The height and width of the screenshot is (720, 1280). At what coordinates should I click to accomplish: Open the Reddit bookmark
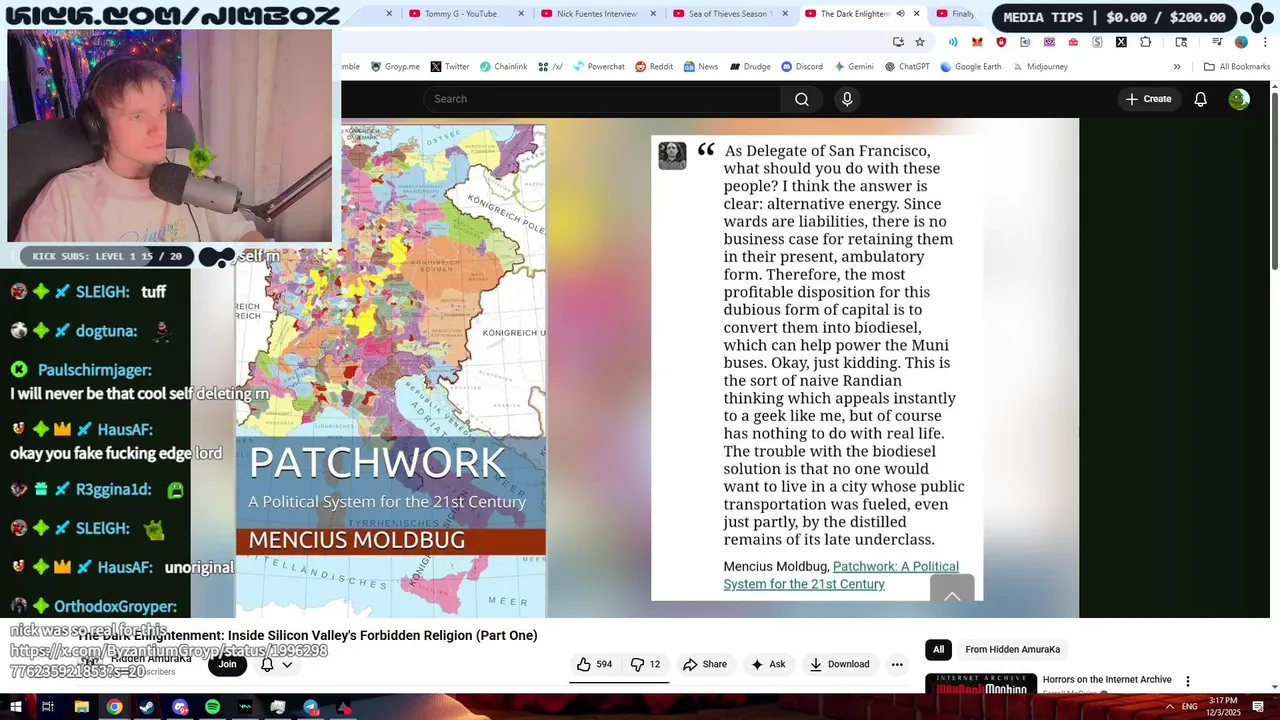654,67
